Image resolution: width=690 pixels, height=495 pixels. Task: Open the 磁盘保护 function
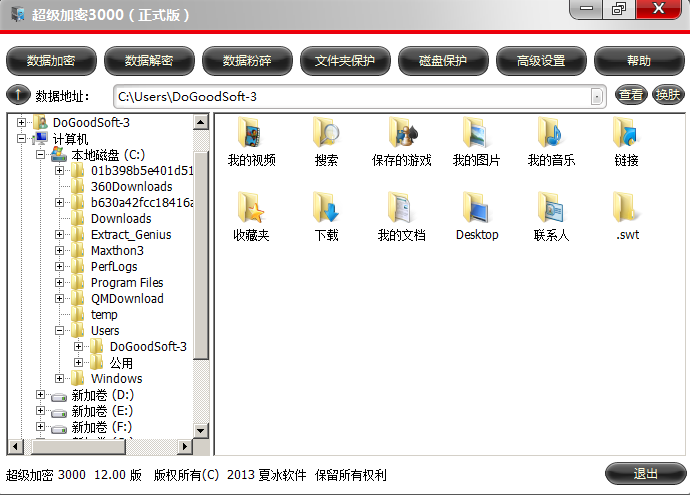click(443, 61)
